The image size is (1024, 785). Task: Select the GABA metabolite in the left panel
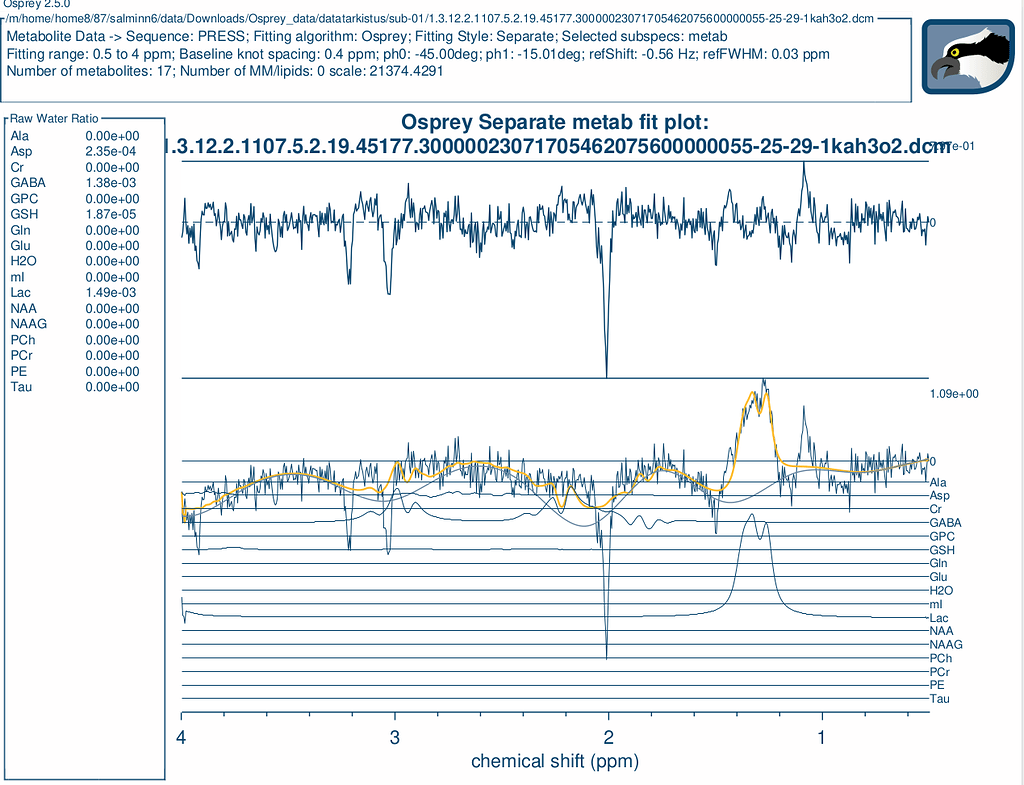pyautogui.click(x=27, y=183)
